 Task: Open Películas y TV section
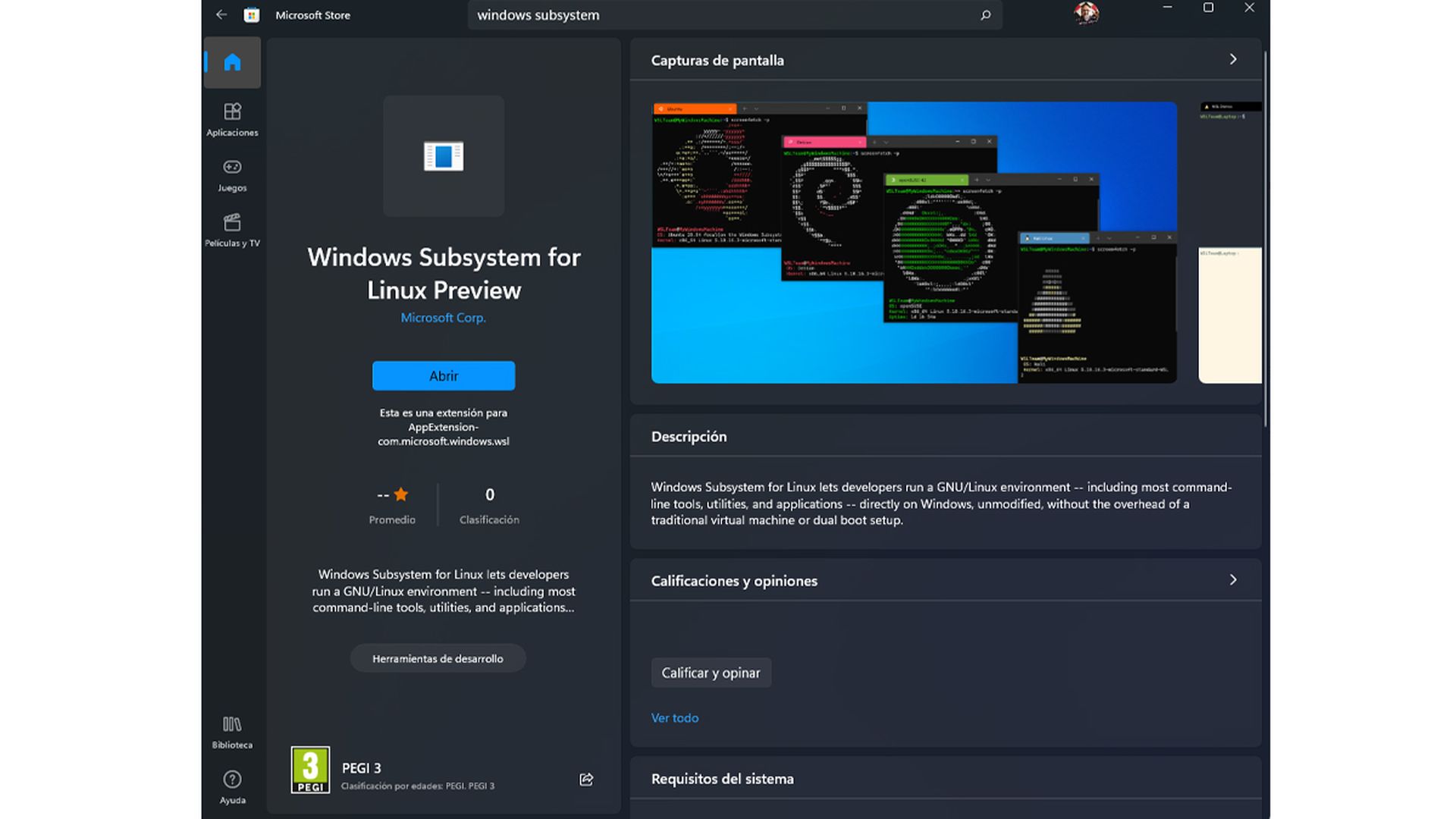click(x=232, y=231)
